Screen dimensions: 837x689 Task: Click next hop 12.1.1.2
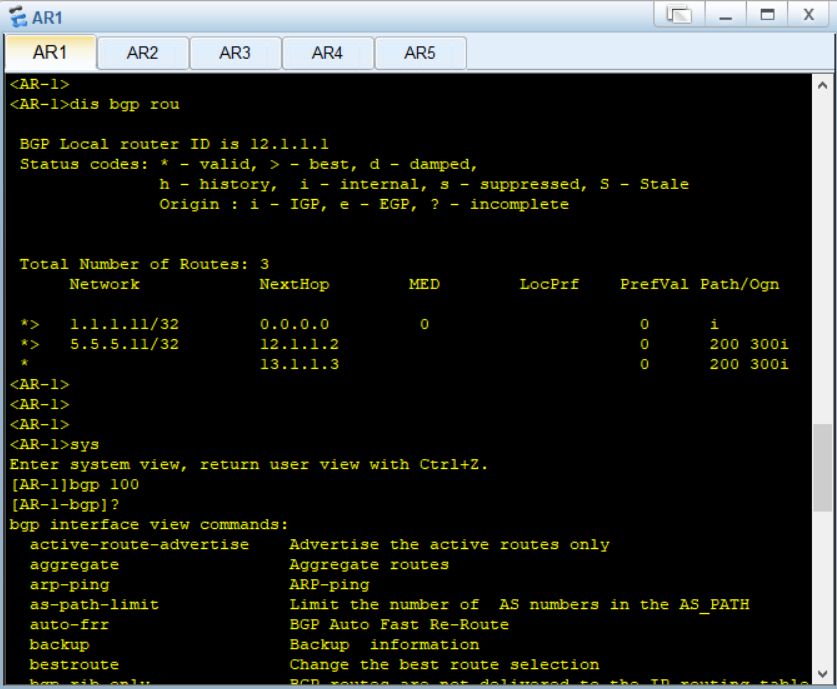pyautogui.click(x=299, y=344)
